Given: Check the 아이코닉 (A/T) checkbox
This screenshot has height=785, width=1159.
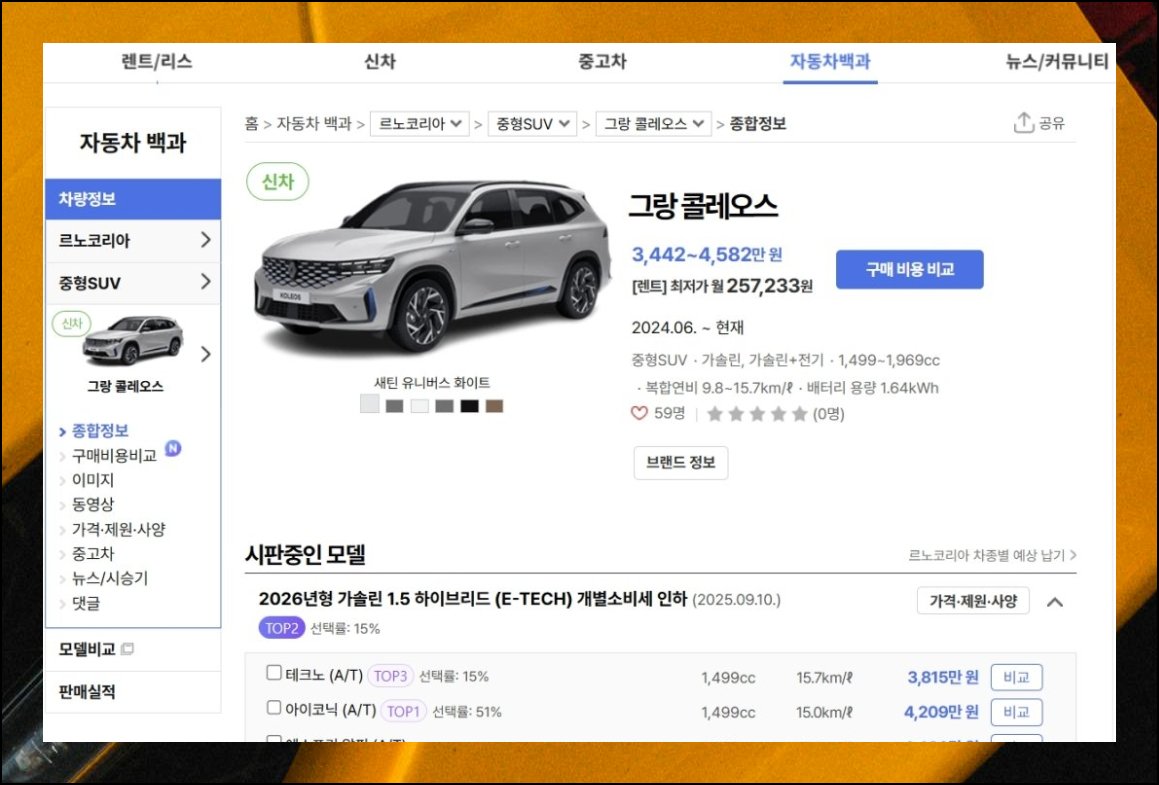Looking at the screenshot, I should 274,708.
